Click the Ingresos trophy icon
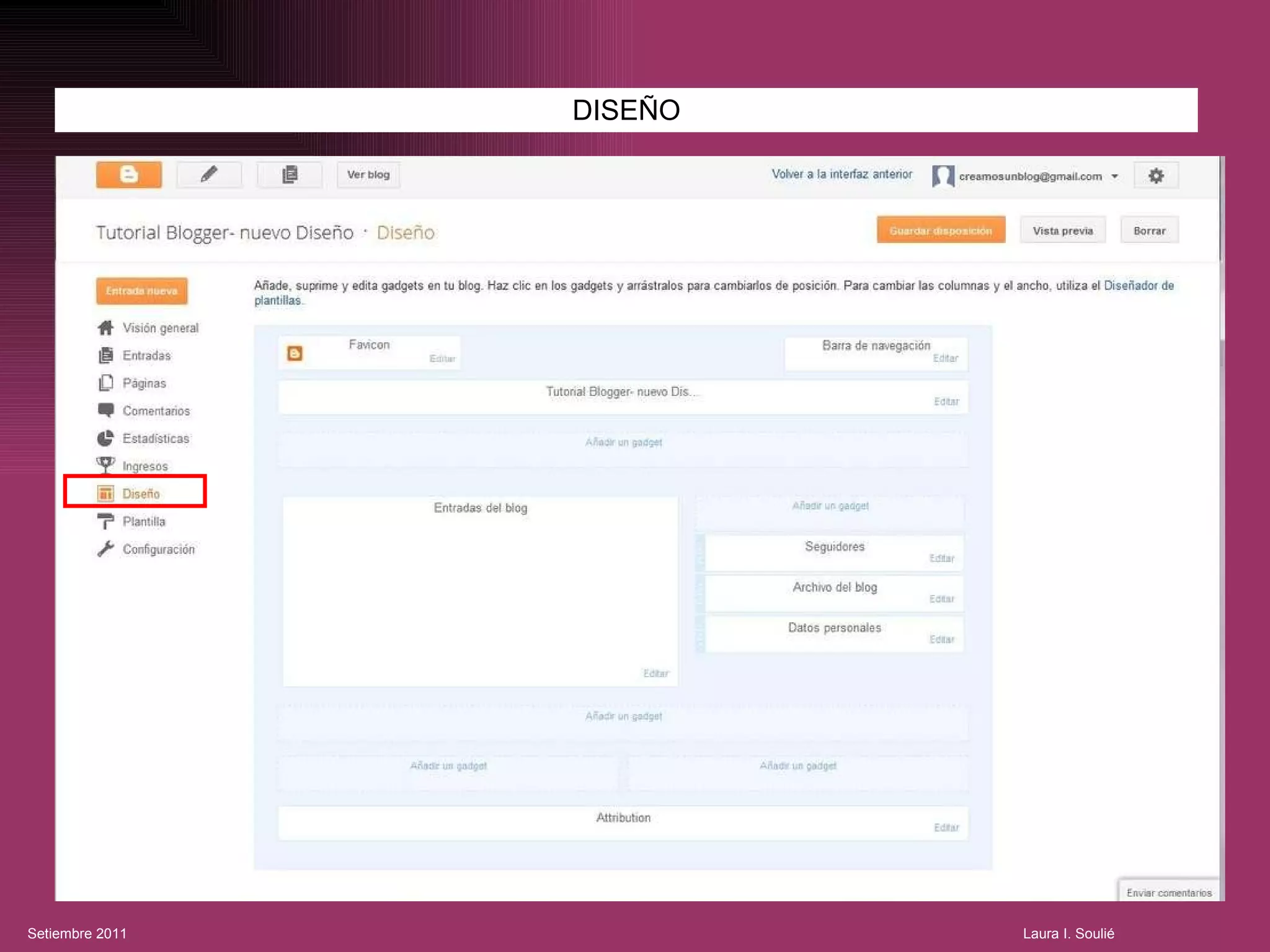 106,465
